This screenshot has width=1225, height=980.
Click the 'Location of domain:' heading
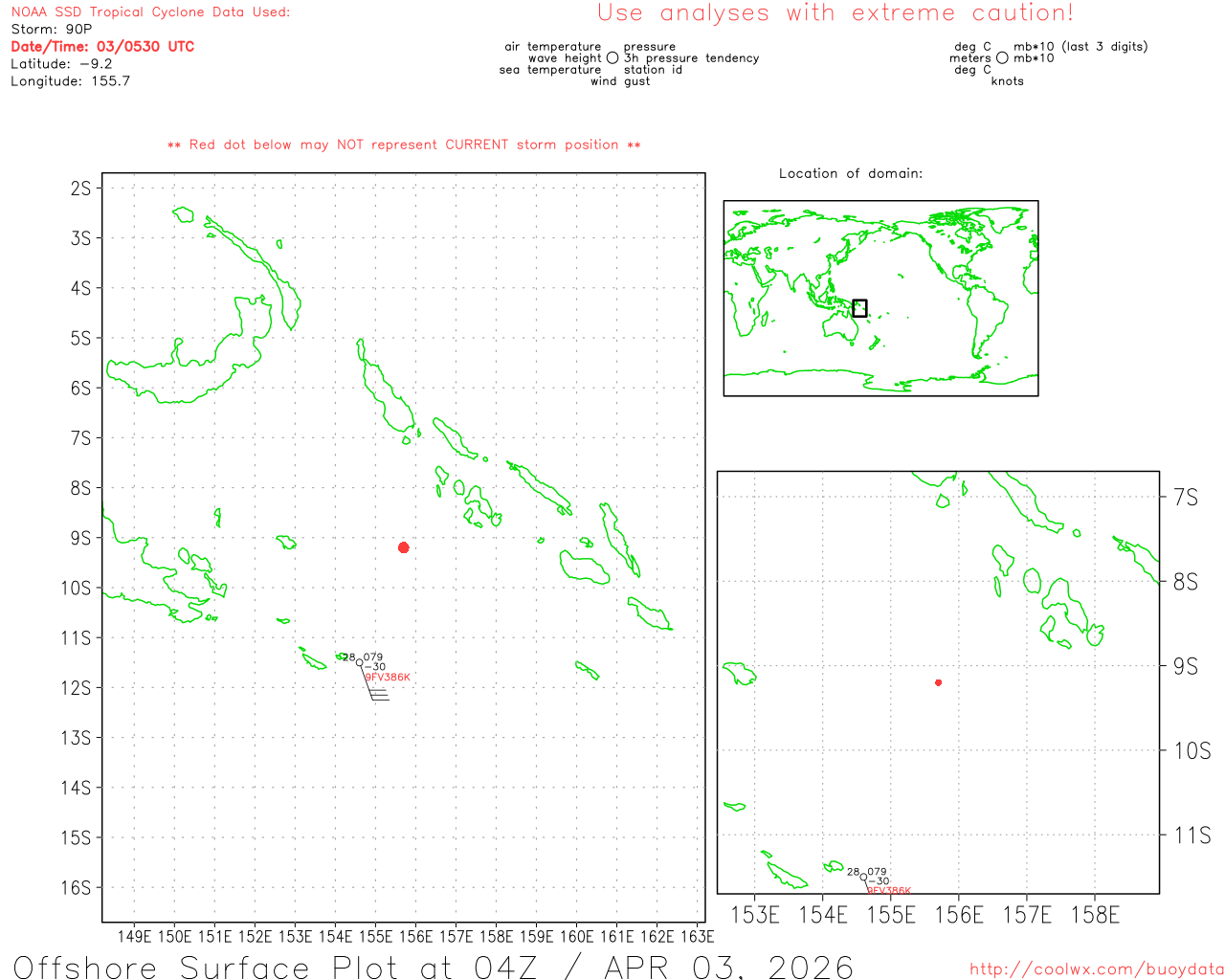(851, 173)
